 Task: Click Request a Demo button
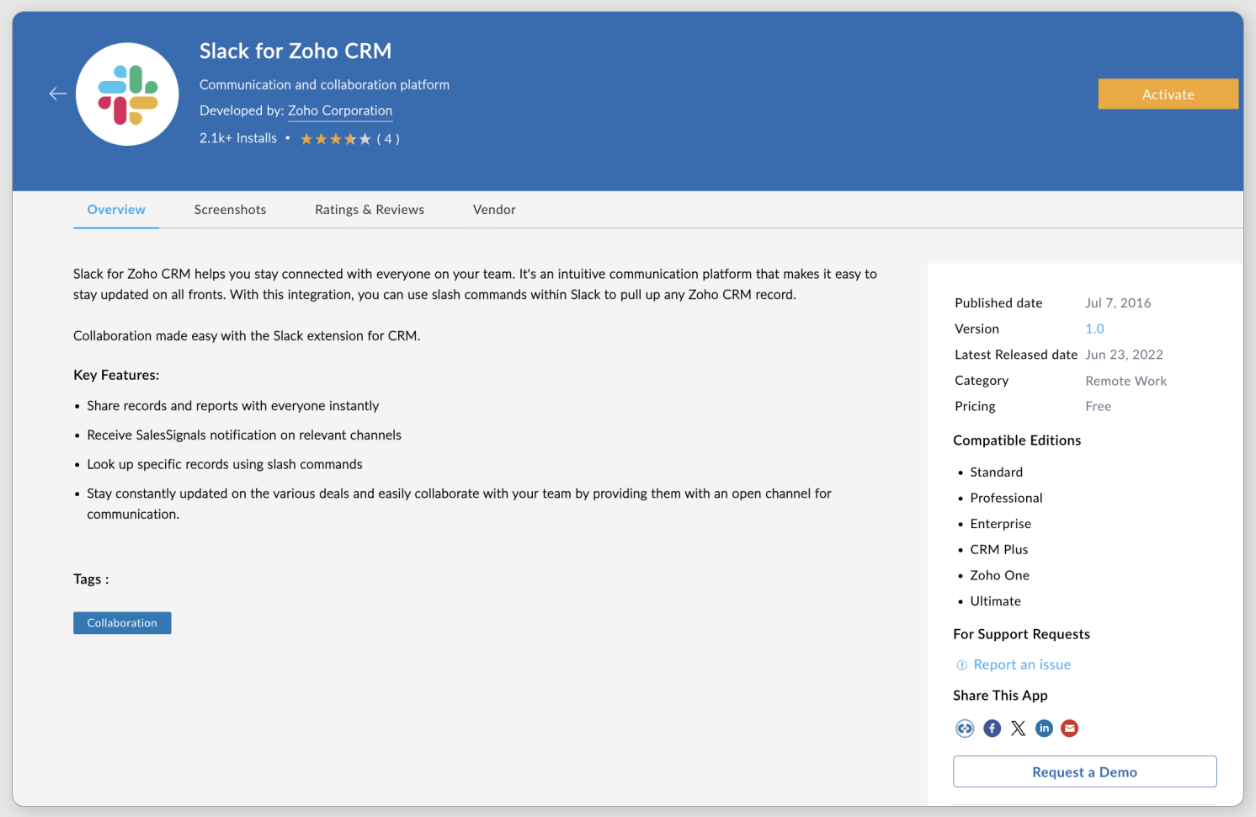pos(1085,772)
